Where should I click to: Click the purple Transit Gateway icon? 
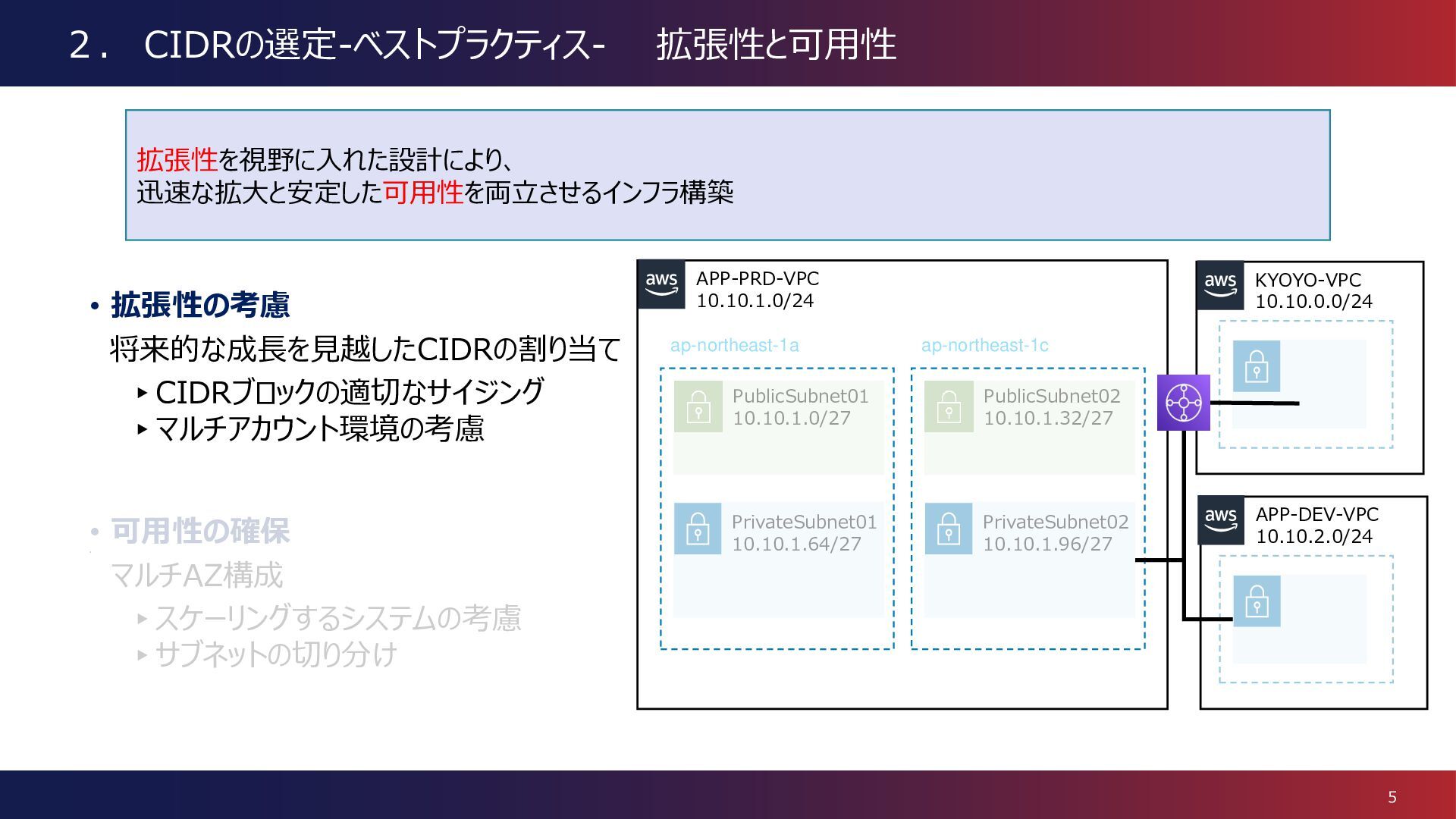pos(1183,403)
